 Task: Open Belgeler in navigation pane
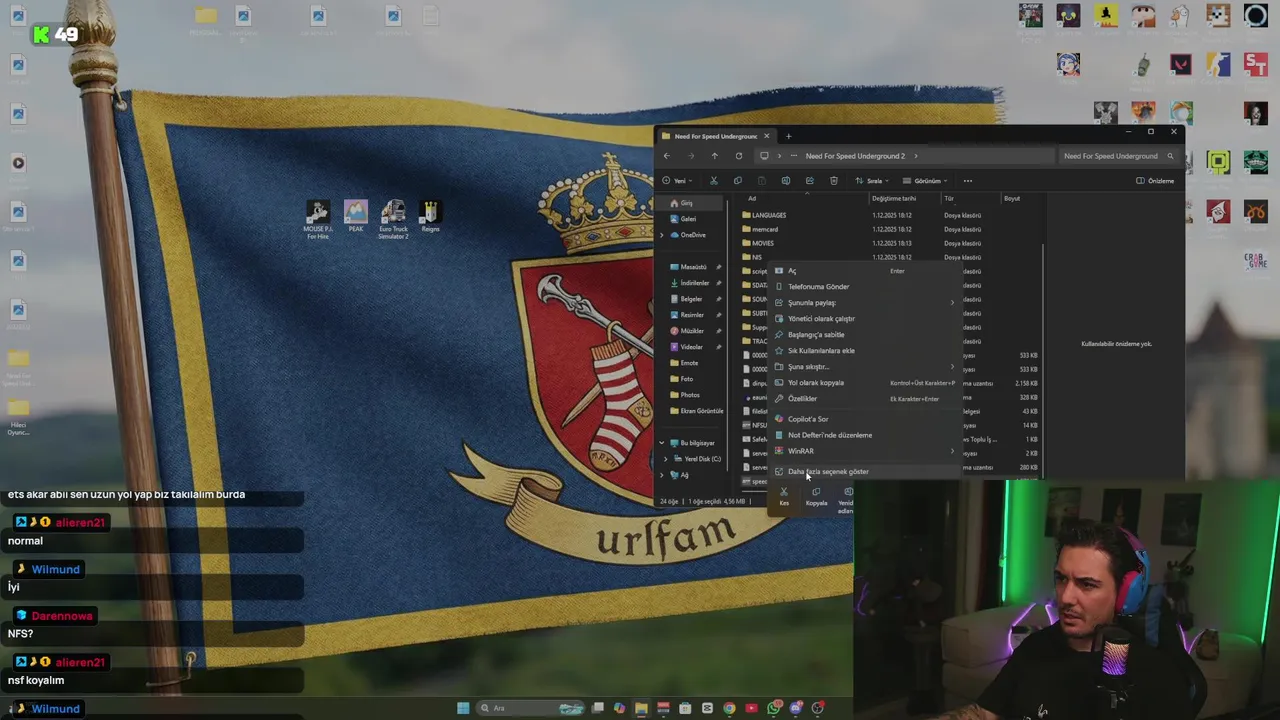point(686,299)
